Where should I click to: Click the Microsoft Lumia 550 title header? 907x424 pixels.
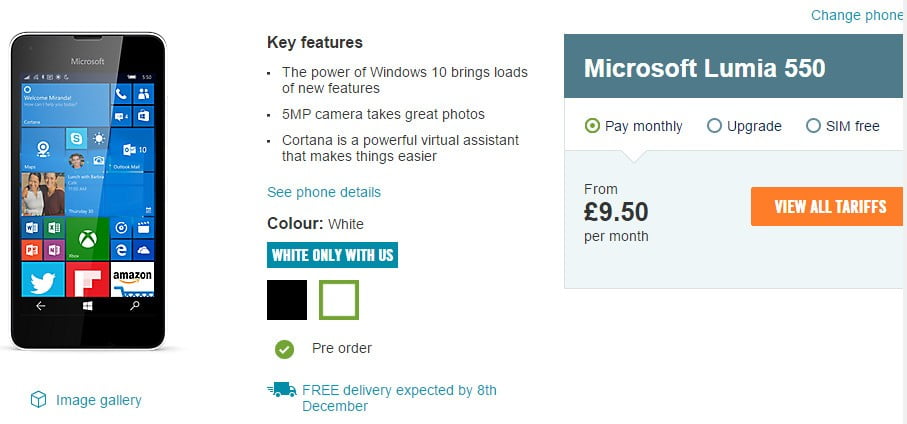pos(704,68)
